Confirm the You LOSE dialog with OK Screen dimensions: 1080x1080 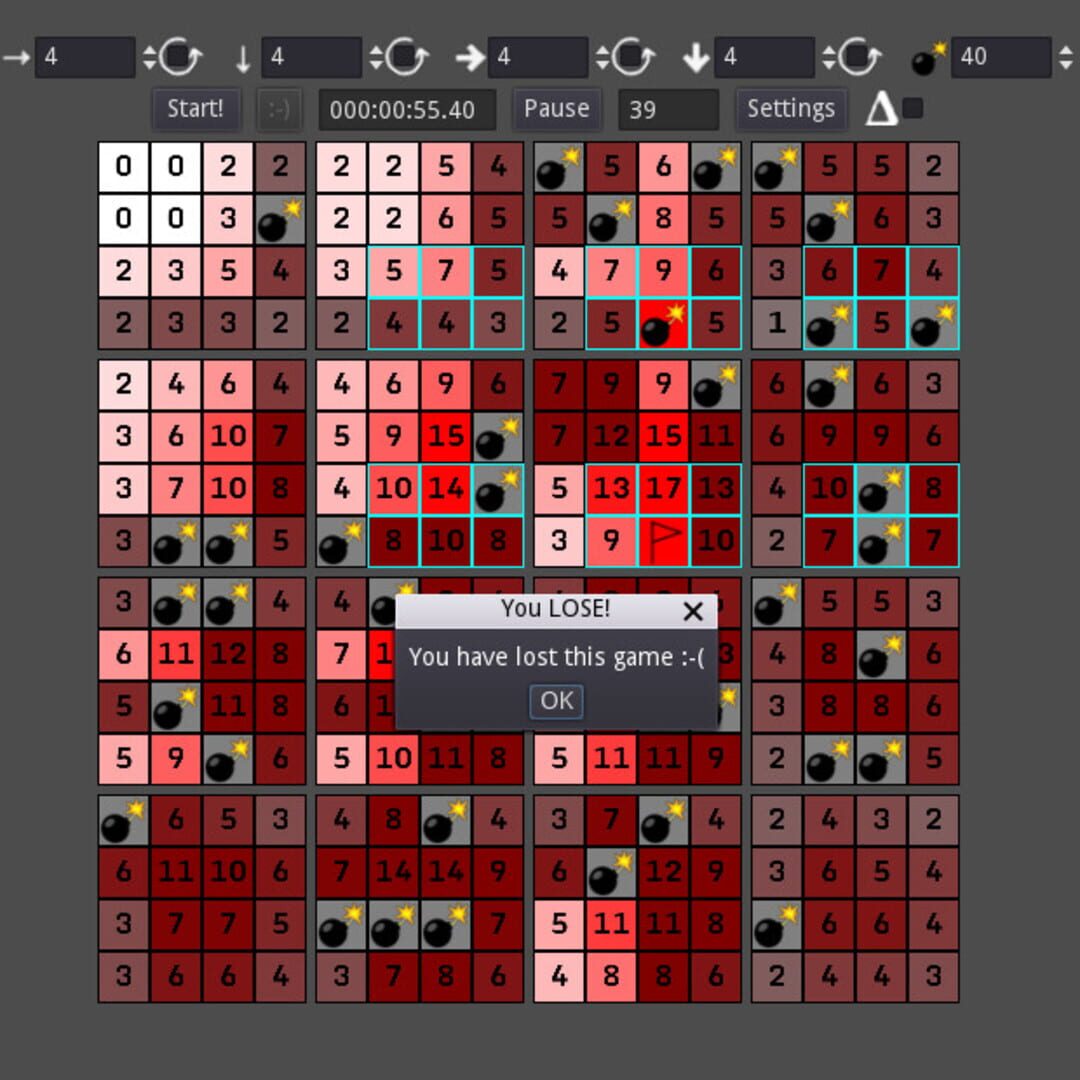point(556,701)
